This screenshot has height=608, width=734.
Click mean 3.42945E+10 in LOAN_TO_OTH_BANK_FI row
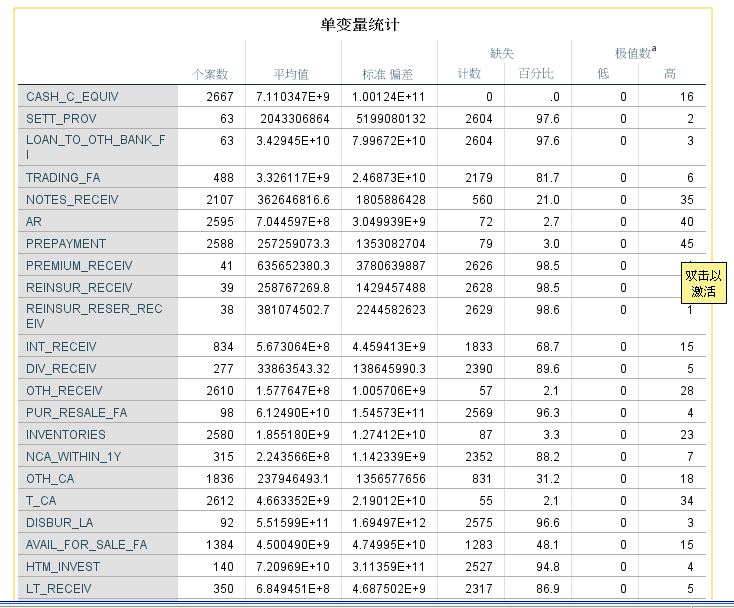pyautogui.click(x=293, y=140)
